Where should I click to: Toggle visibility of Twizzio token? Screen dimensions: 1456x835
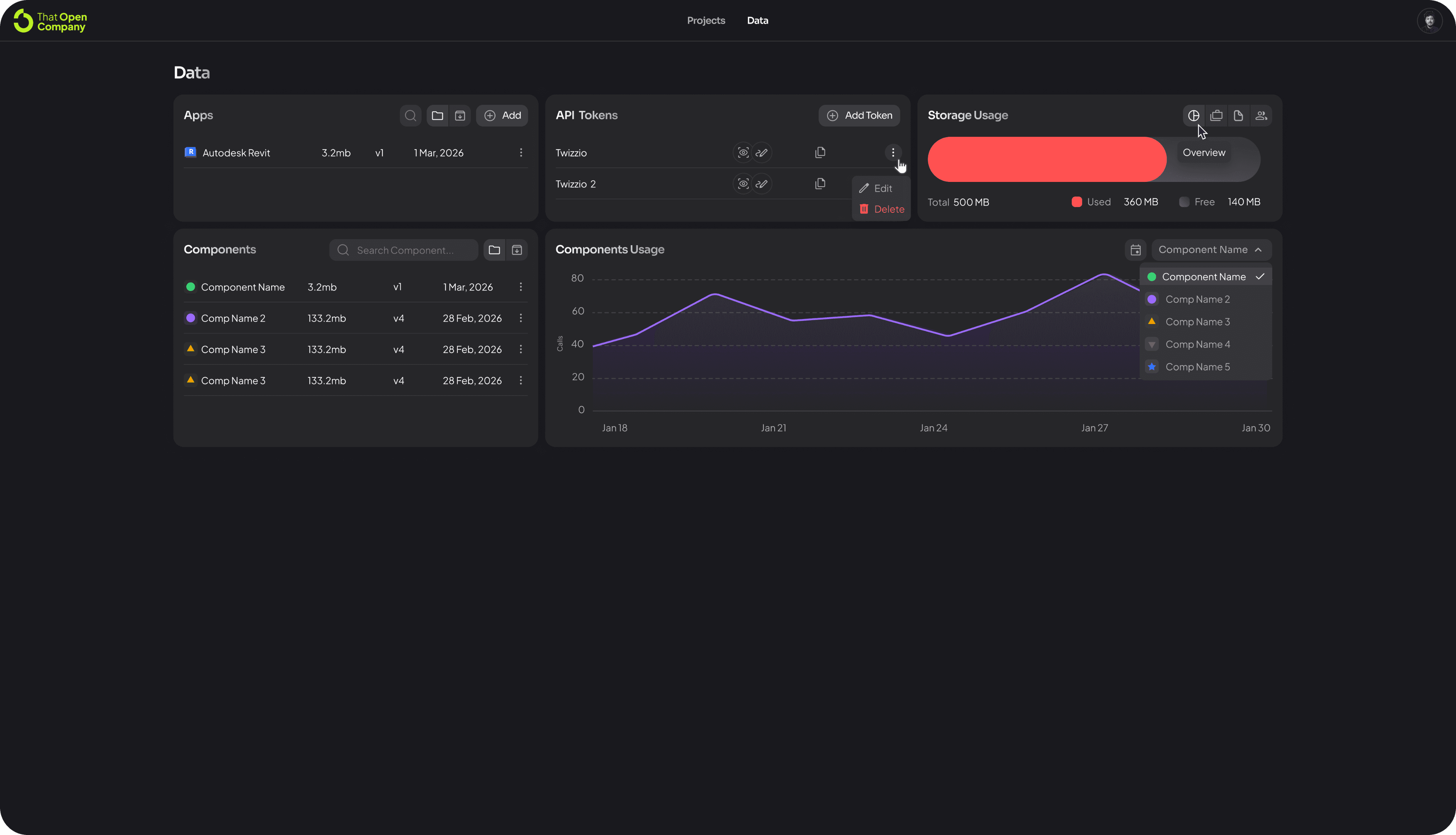[x=743, y=152]
